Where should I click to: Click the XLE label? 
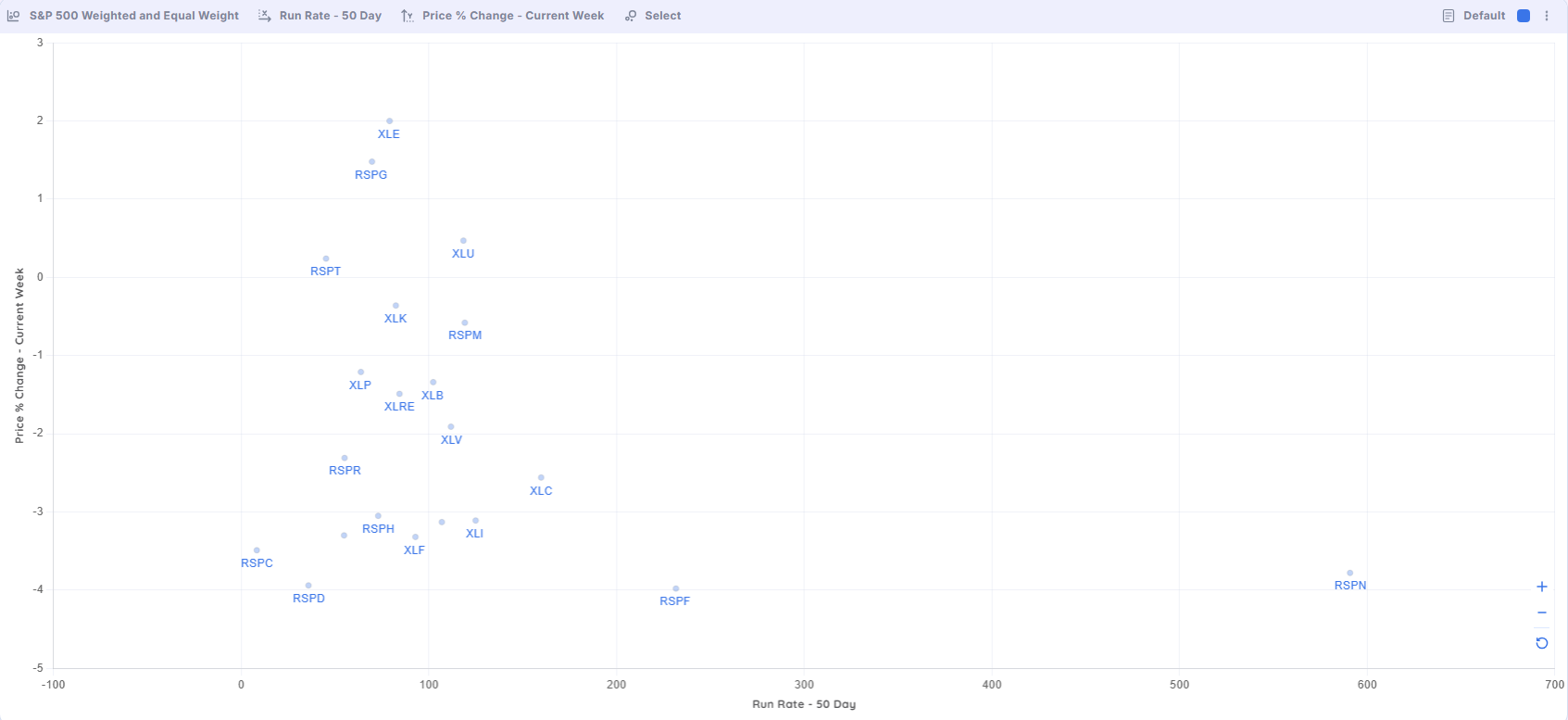389,134
